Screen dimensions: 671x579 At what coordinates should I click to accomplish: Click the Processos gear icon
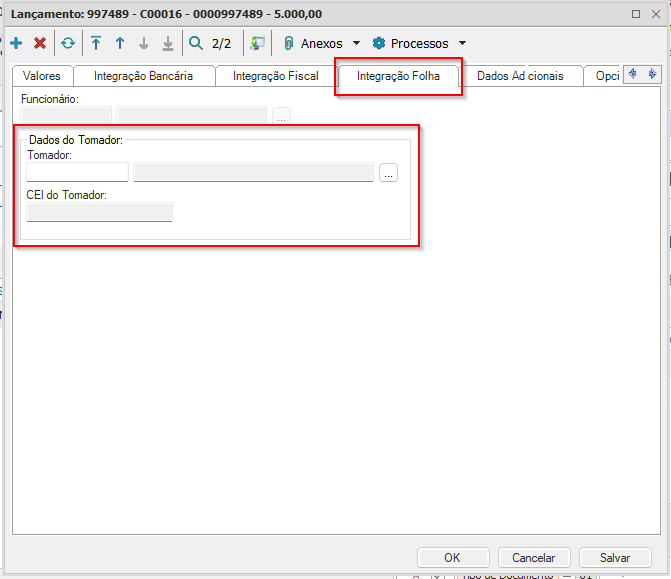pos(379,43)
